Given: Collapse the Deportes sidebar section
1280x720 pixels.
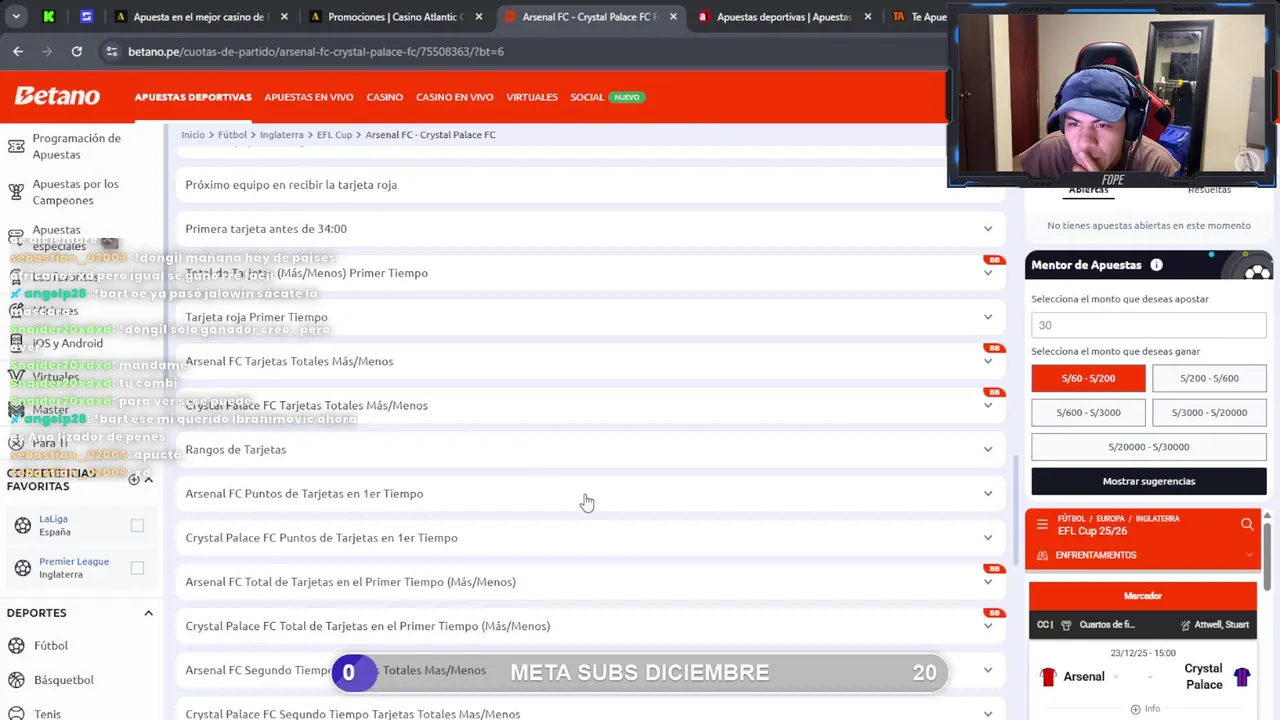Looking at the screenshot, I should coord(148,613).
